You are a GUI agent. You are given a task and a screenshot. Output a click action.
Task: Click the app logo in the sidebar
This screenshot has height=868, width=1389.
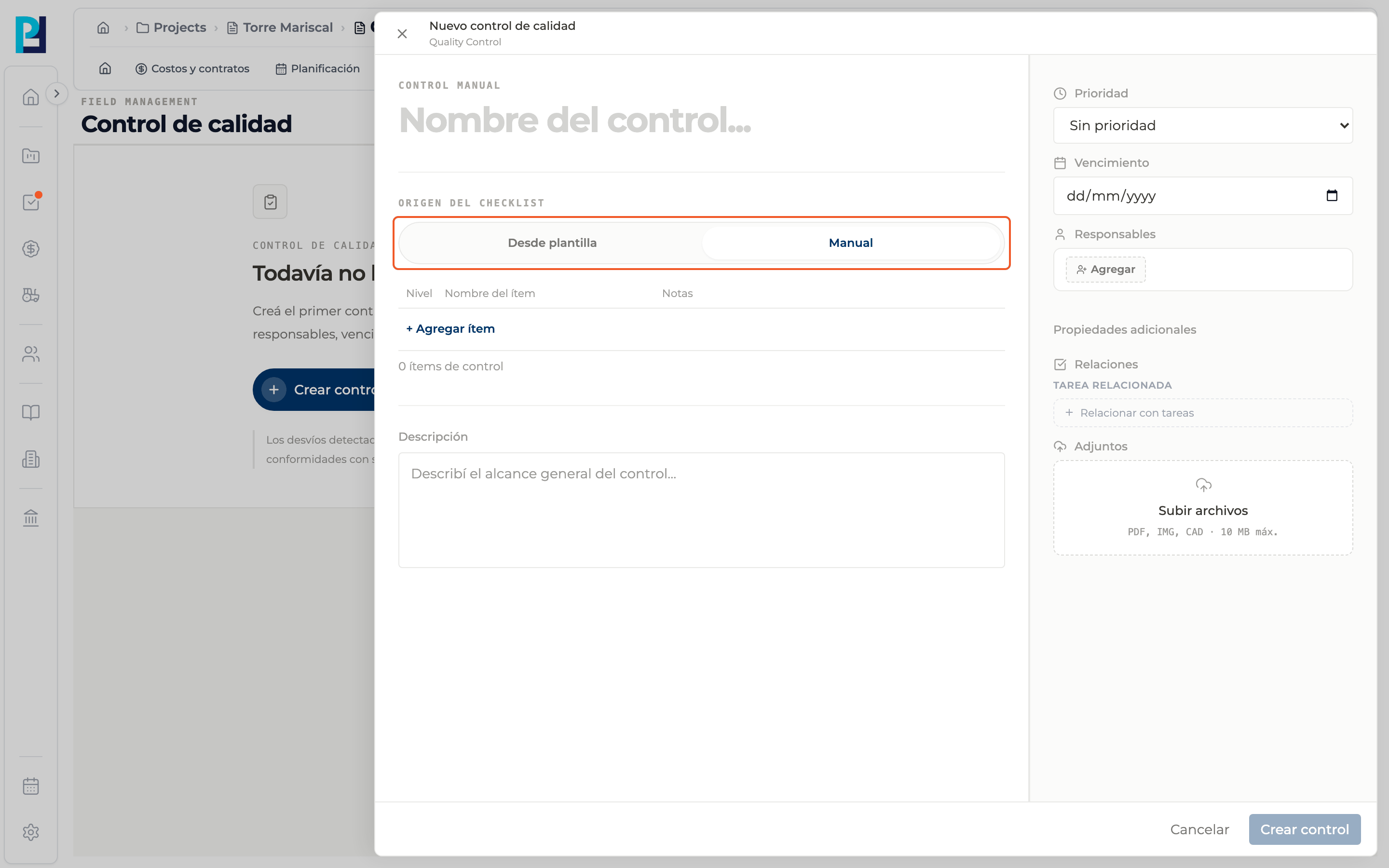31,34
